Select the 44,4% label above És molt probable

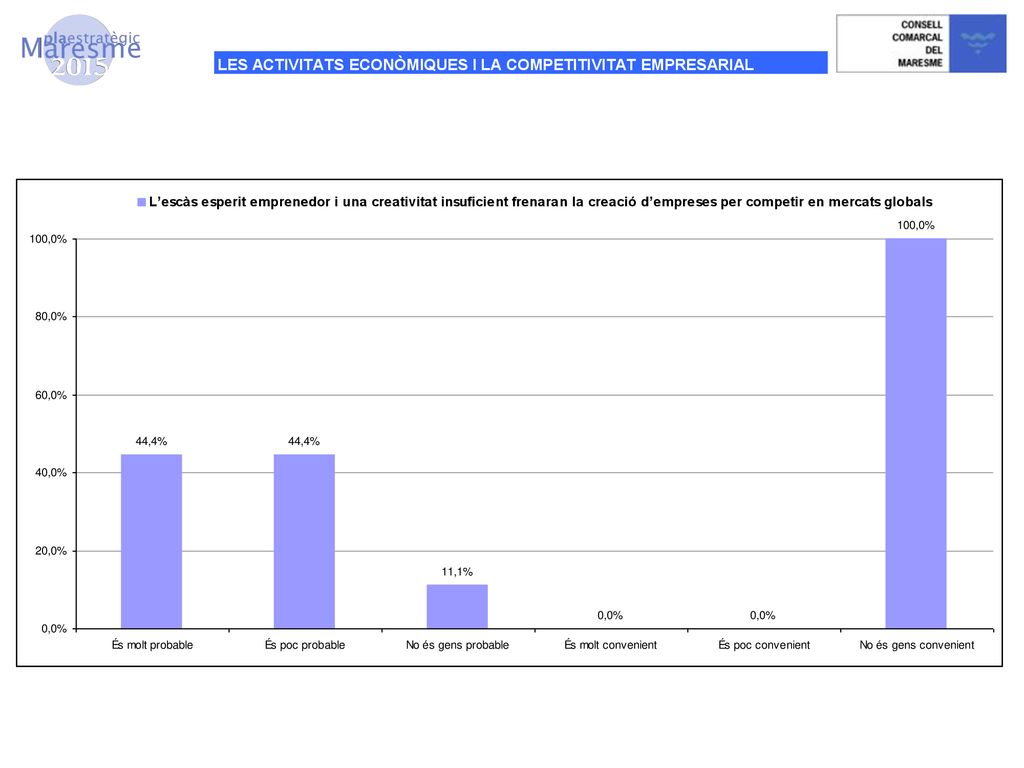tap(152, 441)
